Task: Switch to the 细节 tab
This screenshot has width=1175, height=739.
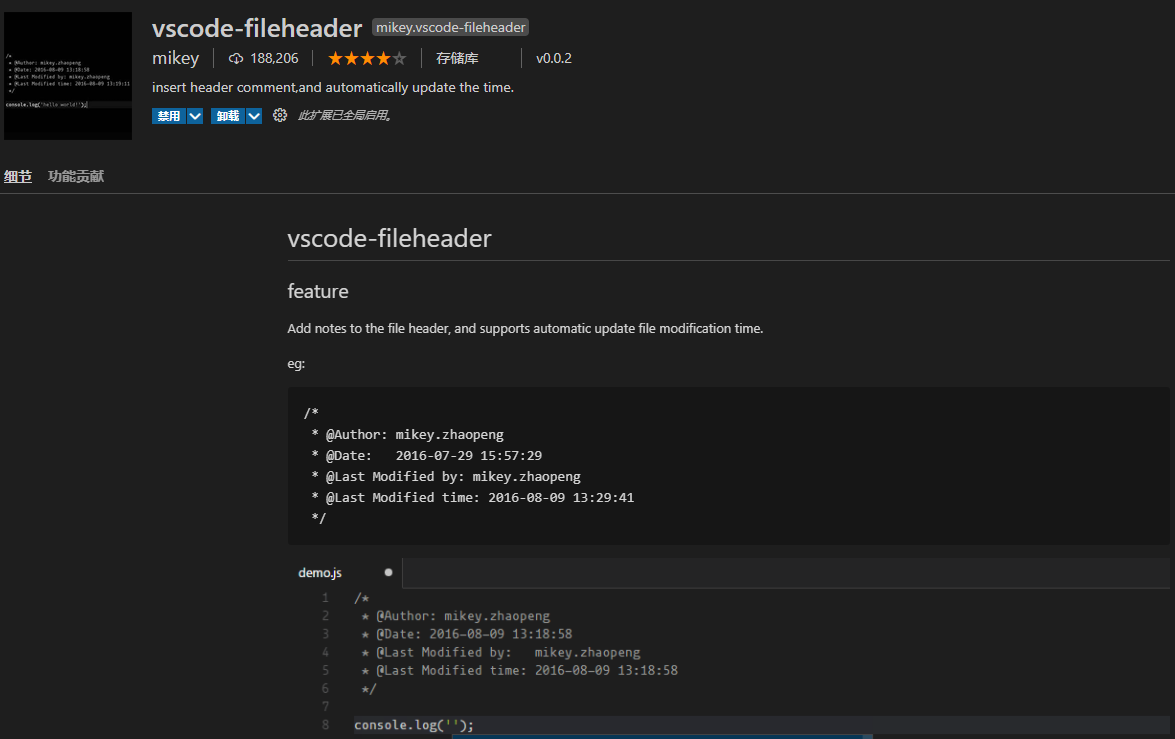Action: (18, 176)
